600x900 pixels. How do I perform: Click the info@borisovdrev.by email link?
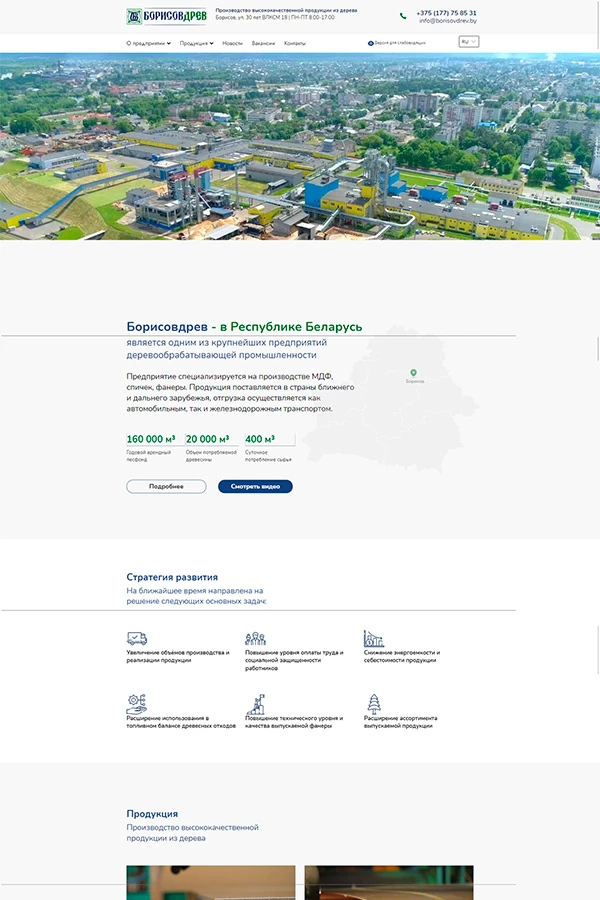447,21
